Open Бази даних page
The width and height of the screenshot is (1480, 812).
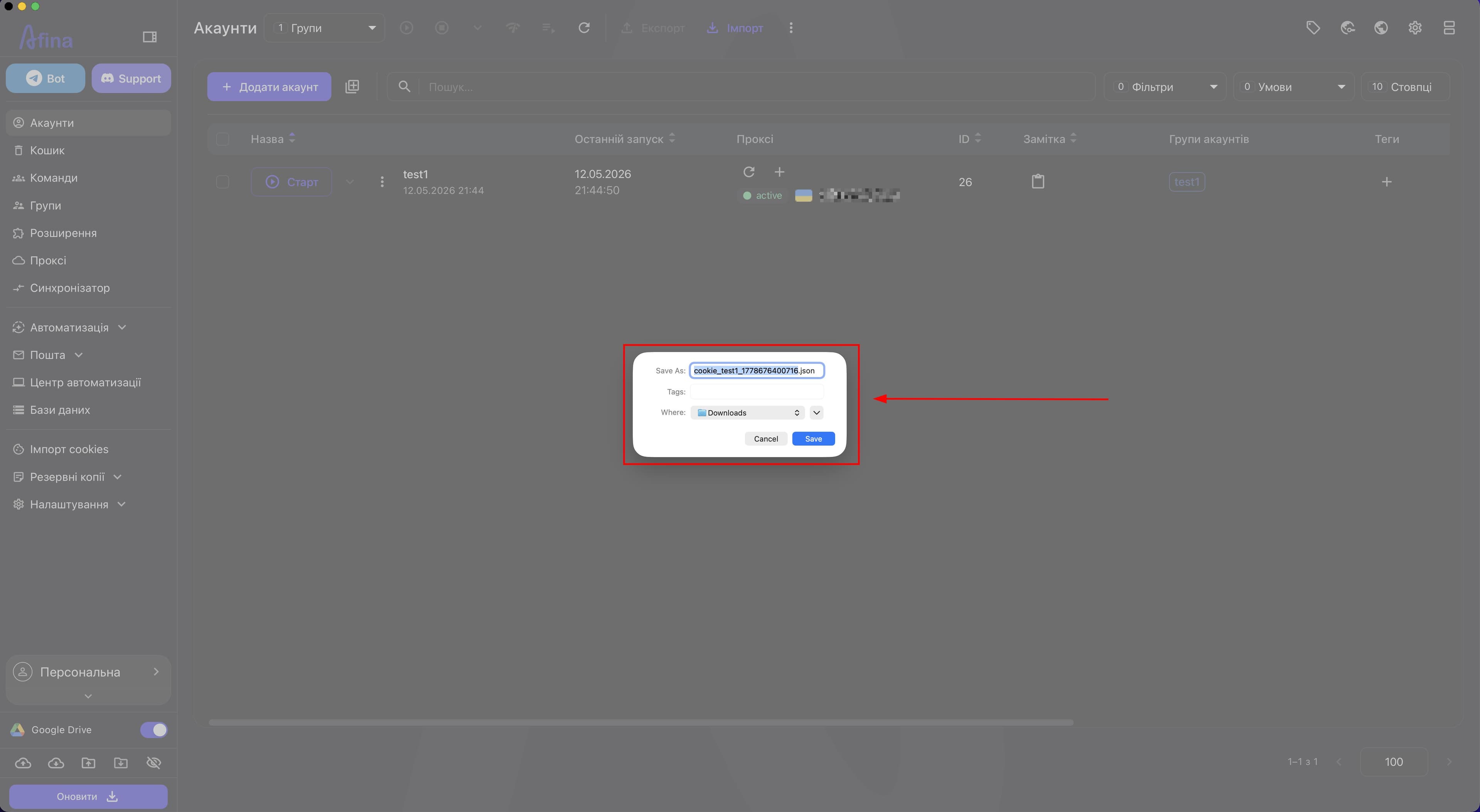89,410
